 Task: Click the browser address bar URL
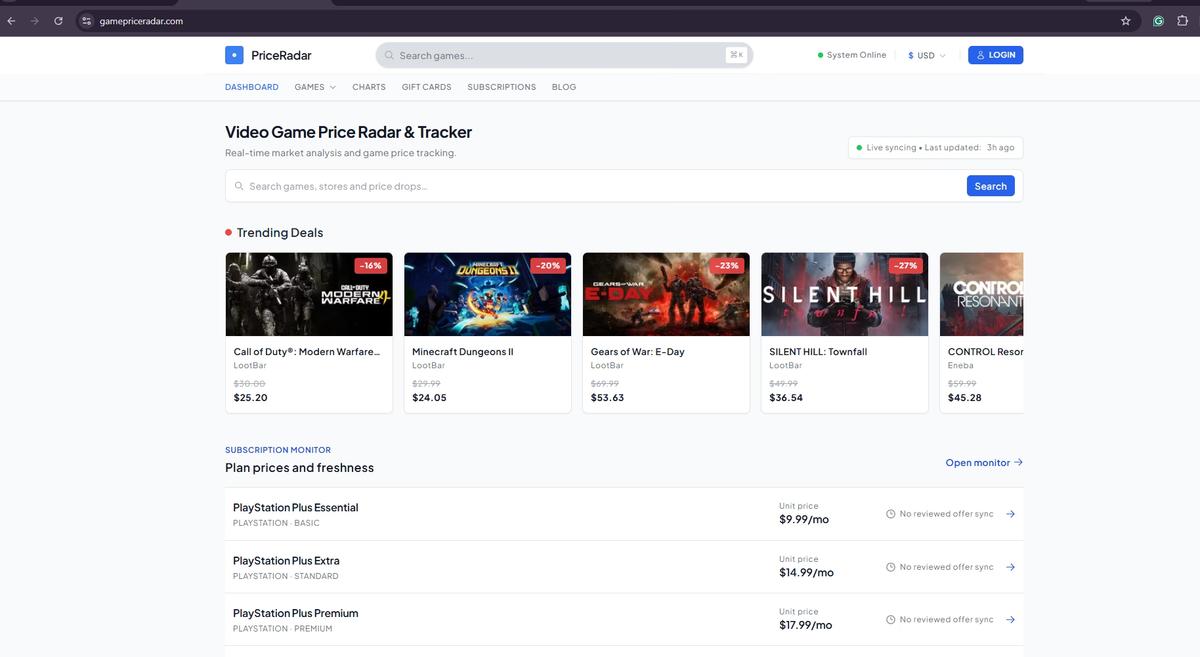pos(141,20)
